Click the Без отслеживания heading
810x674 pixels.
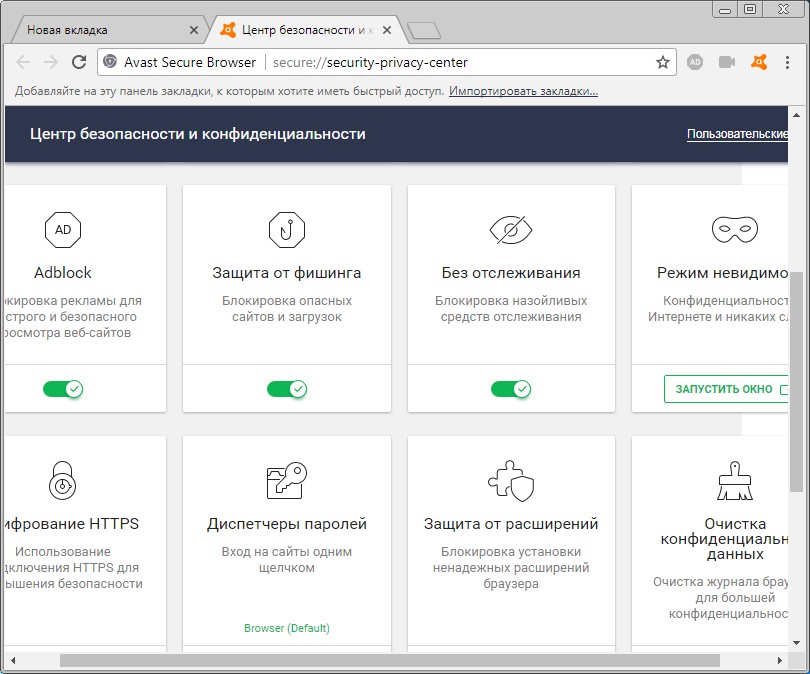coord(511,273)
